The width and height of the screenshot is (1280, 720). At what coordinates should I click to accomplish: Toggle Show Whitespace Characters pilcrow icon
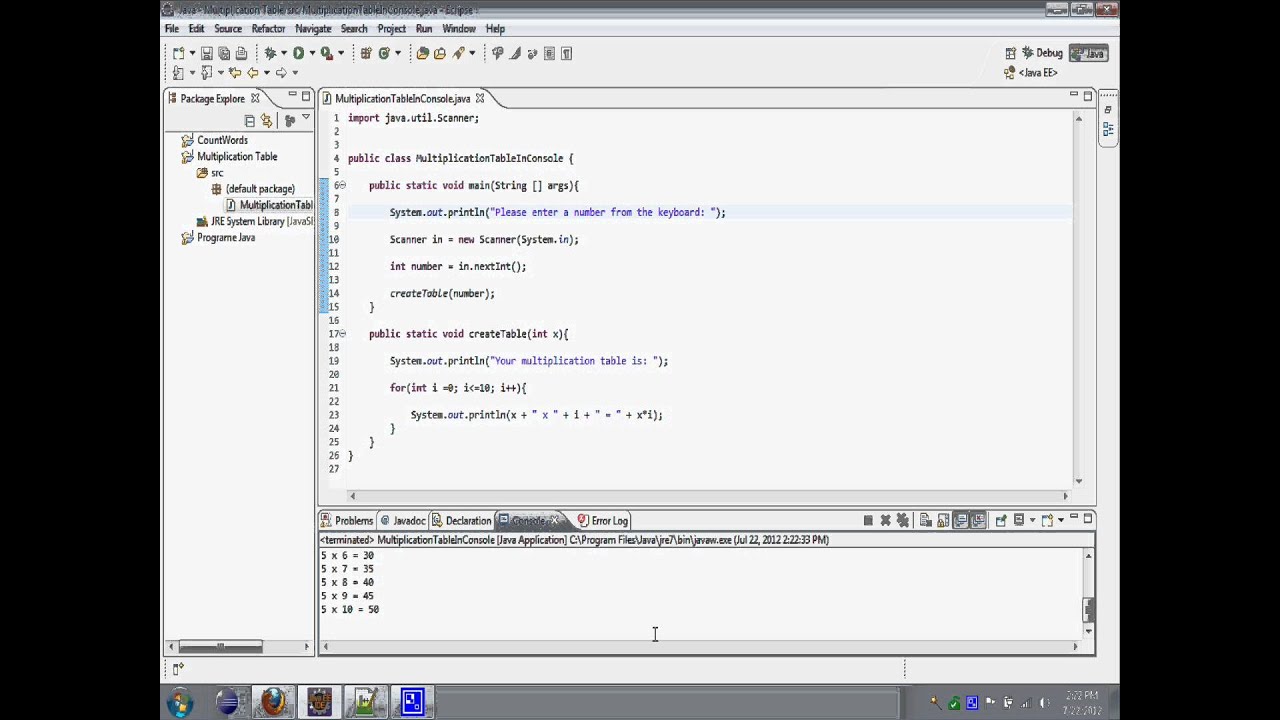click(x=566, y=53)
